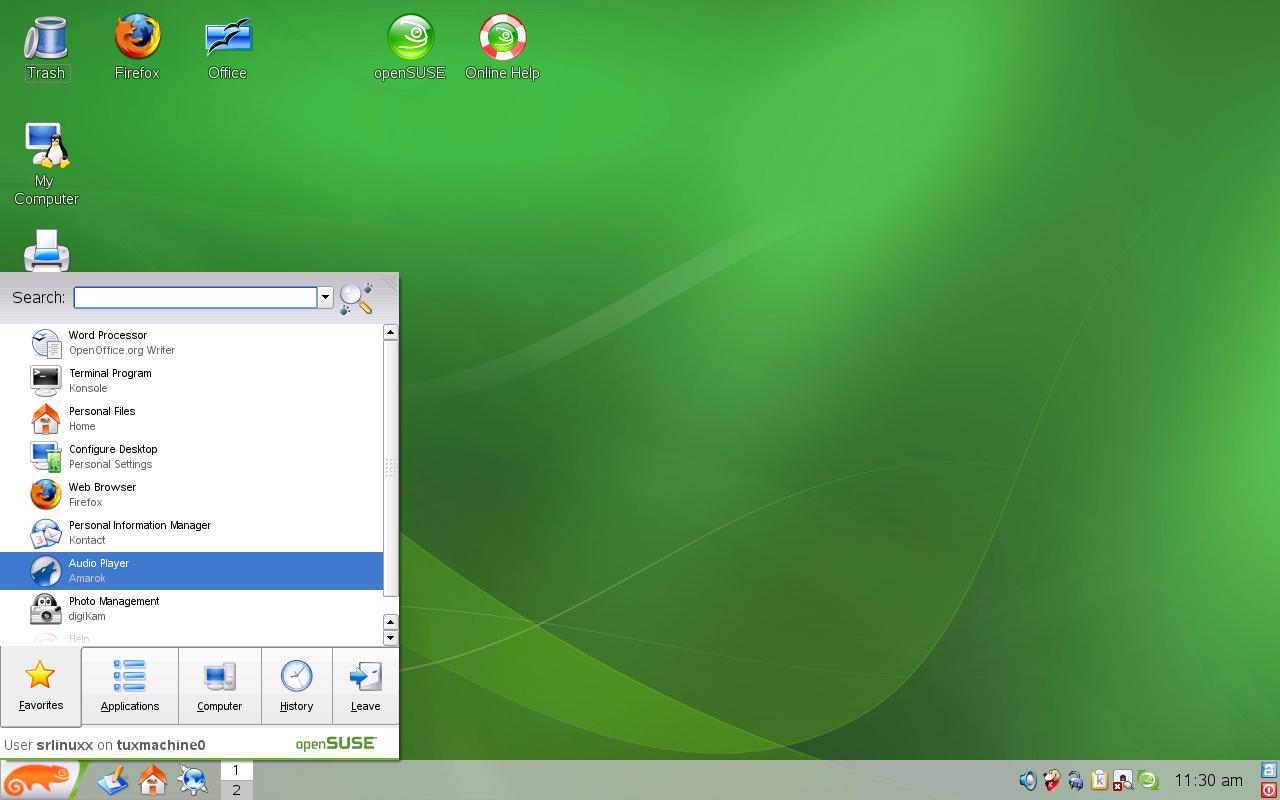1280x800 pixels.
Task: Start Audio Player Amarok
Action: point(192,571)
